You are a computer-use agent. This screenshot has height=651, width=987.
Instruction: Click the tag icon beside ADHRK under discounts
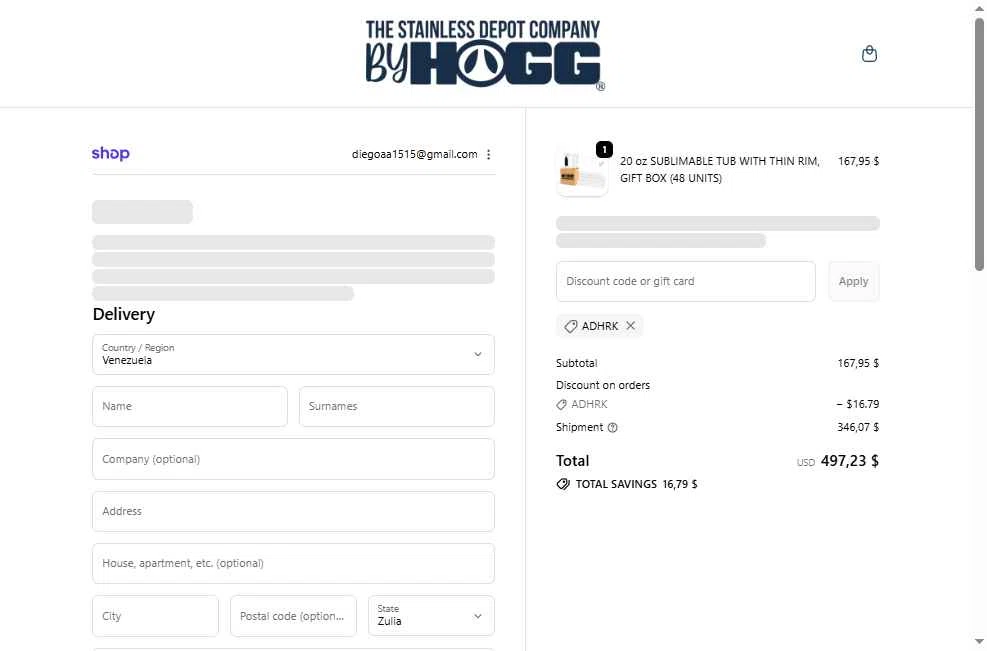click(561, 405)
